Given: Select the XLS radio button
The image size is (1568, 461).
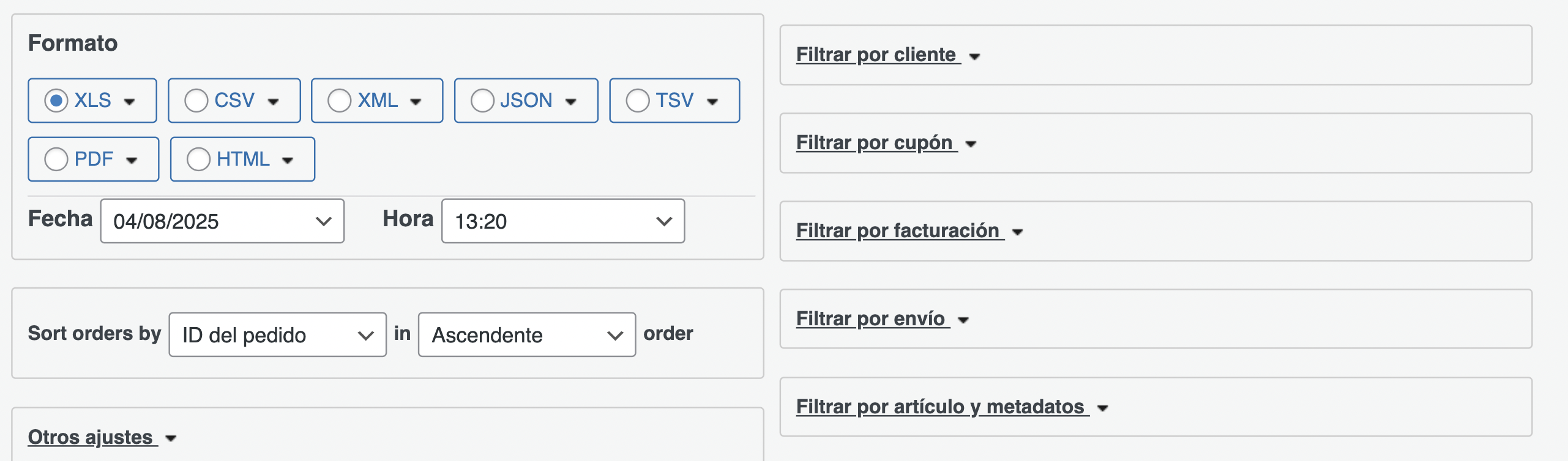Looking at the screenshot, I should coord(56,100).
